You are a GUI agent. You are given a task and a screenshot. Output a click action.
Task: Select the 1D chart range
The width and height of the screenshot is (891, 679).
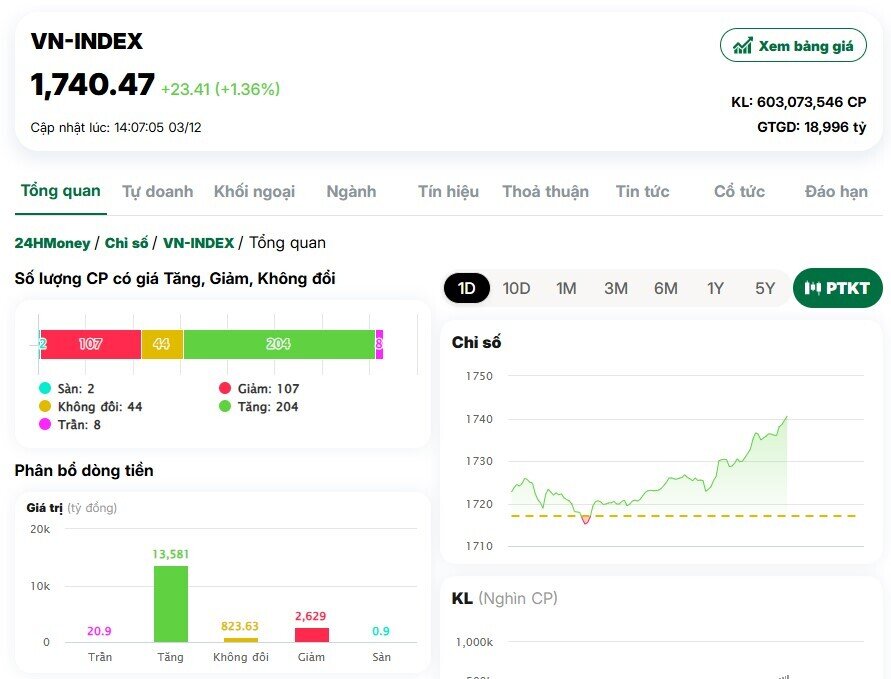click(466, 288)
